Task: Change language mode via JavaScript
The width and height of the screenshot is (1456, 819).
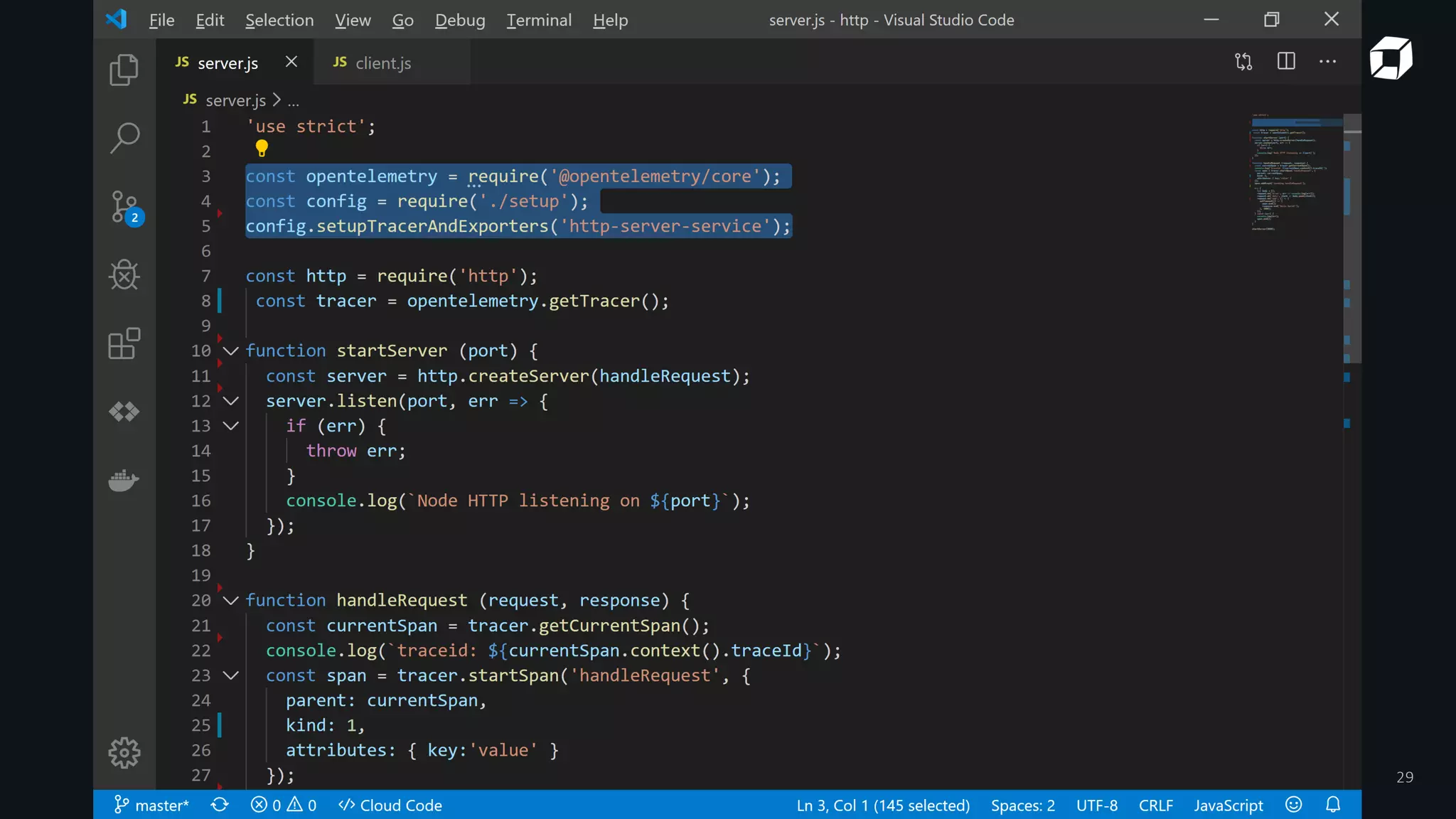Action: point(1228,805)
